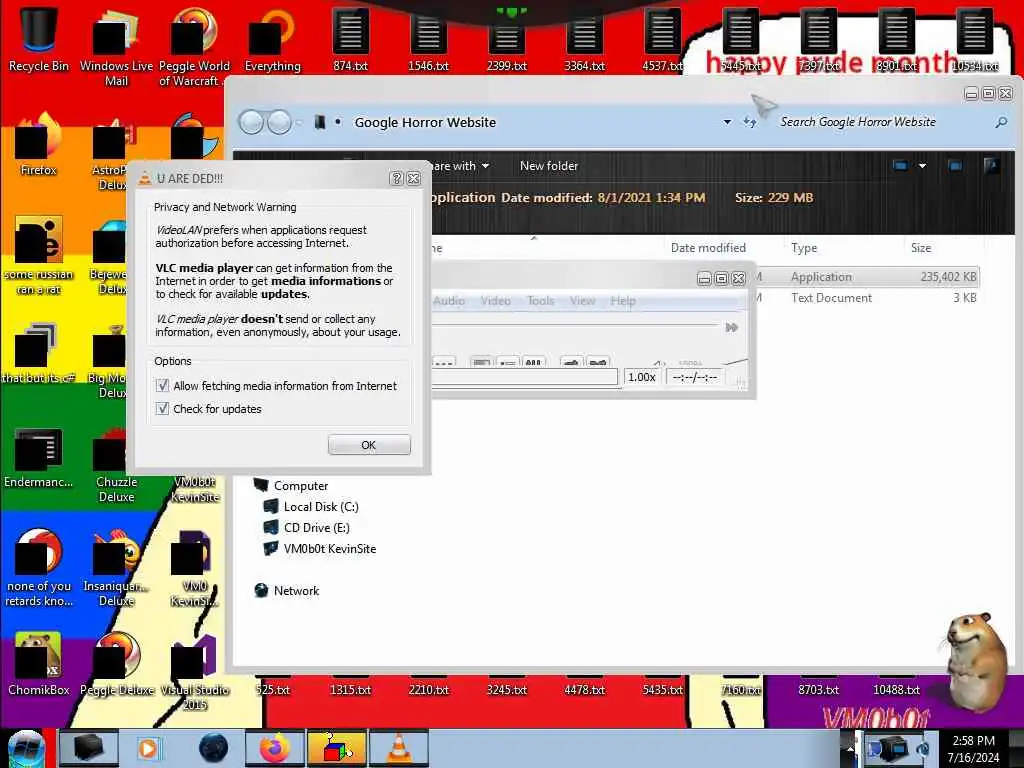Open the address bar history dropdown arrow
Screen dimensions: 1024x768
coord(727,122)
